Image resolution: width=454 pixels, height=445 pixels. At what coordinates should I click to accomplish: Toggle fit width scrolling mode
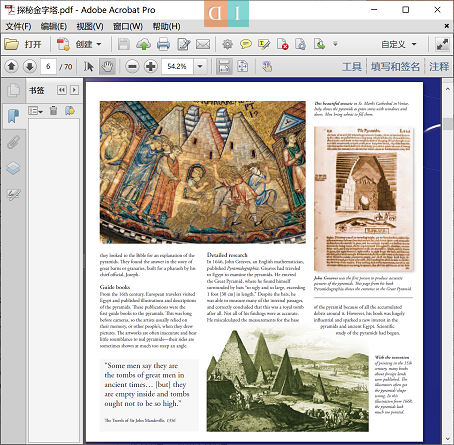[x=224, y=66]
